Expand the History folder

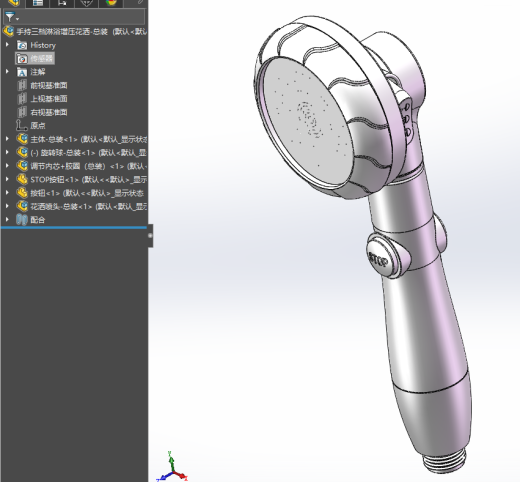pyautogui.click(x=7, y=44)
